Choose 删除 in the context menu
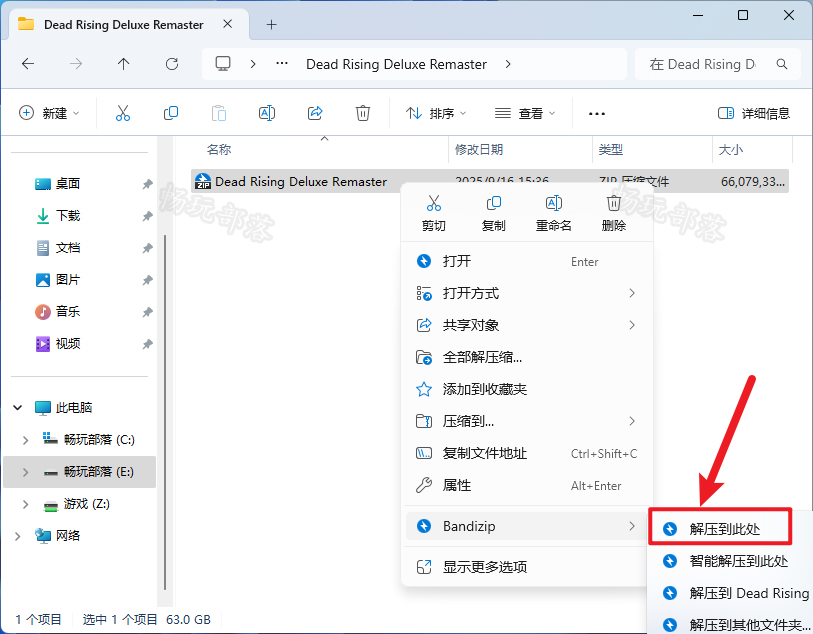The image size is (813, 634). [614, 213]
